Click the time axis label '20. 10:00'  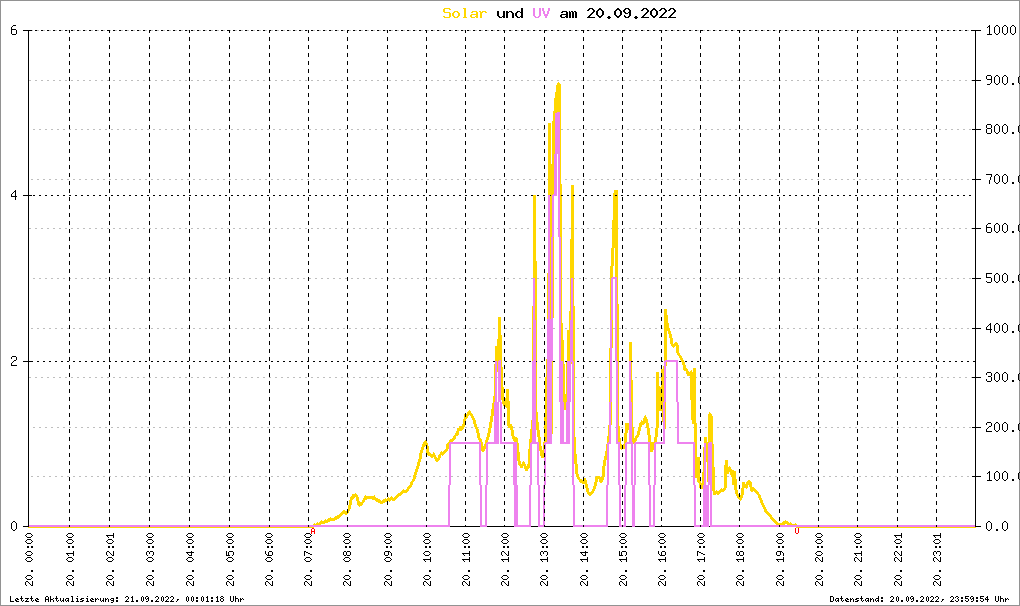(427, 560)
